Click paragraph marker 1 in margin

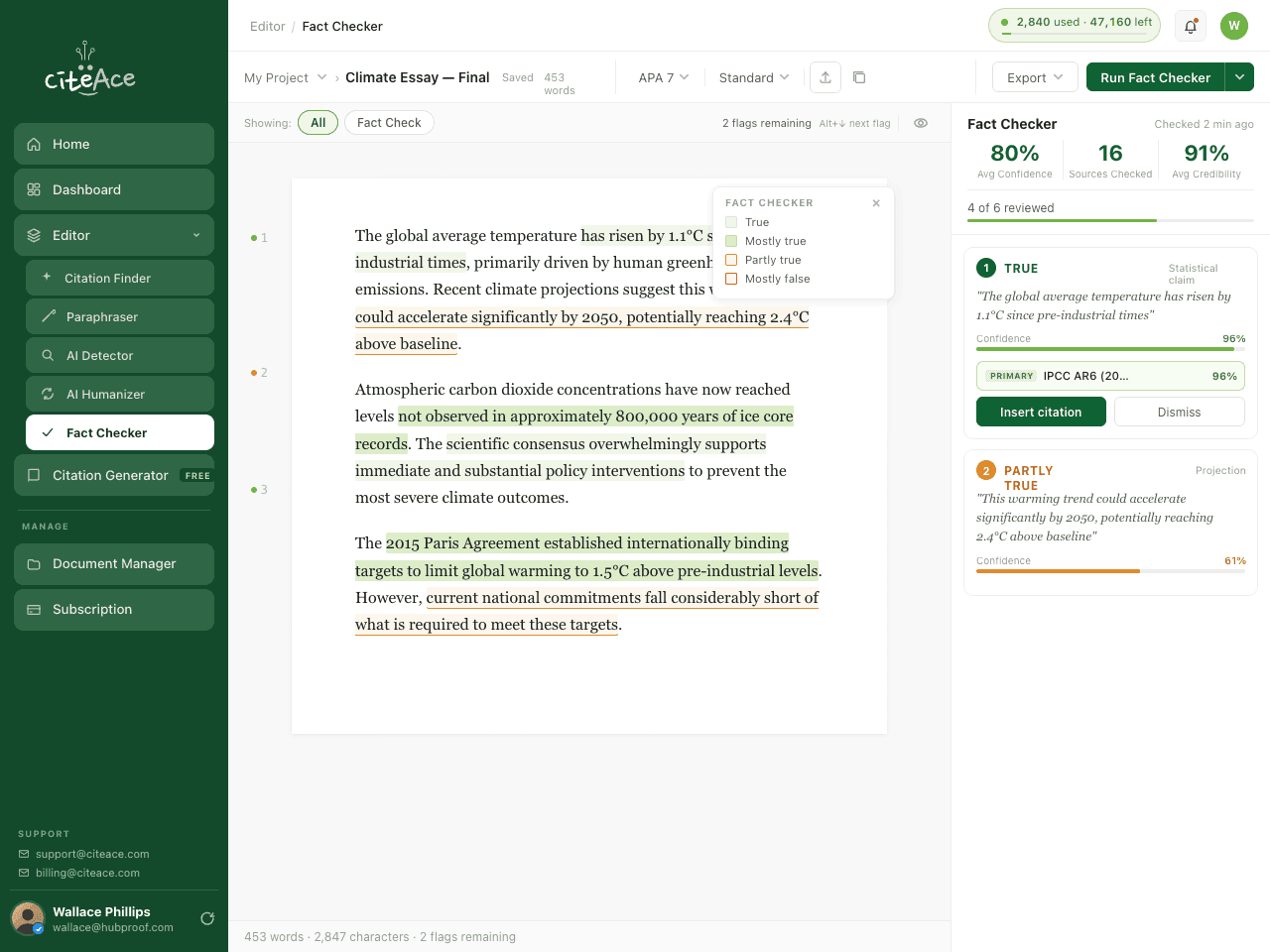(259, 238)
